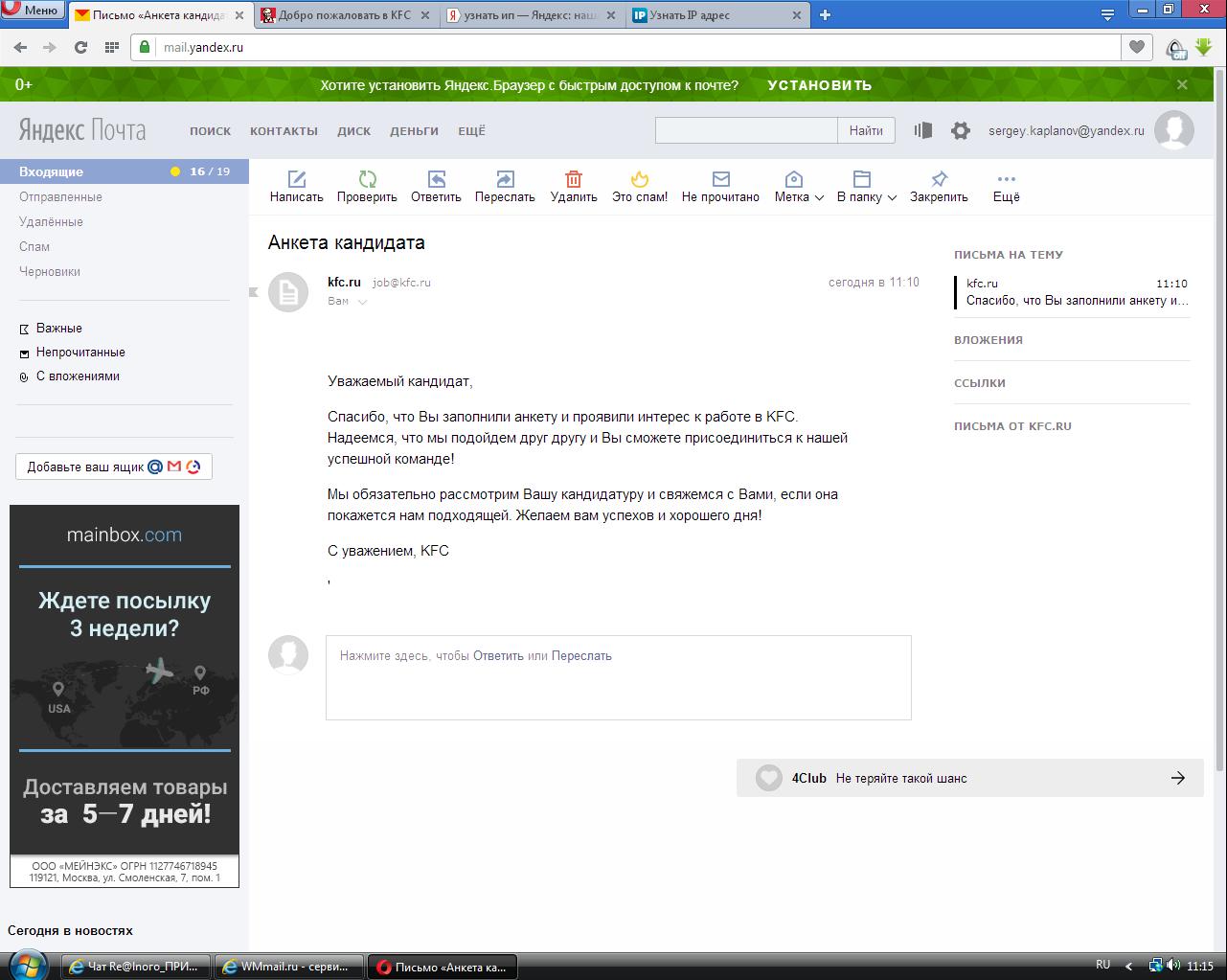Open the Отправленные folder
Viewport: 1227px width, 980px height.
(60, 196)
